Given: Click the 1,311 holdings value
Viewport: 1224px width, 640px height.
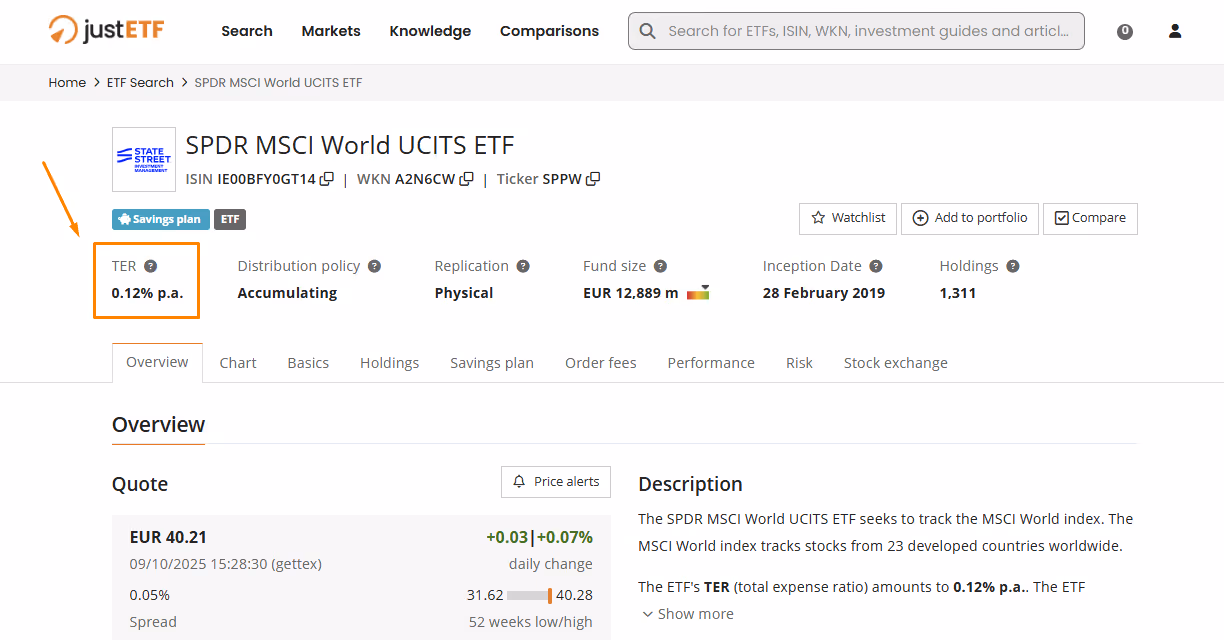Looking at the screenshot, I should point(958,293).
